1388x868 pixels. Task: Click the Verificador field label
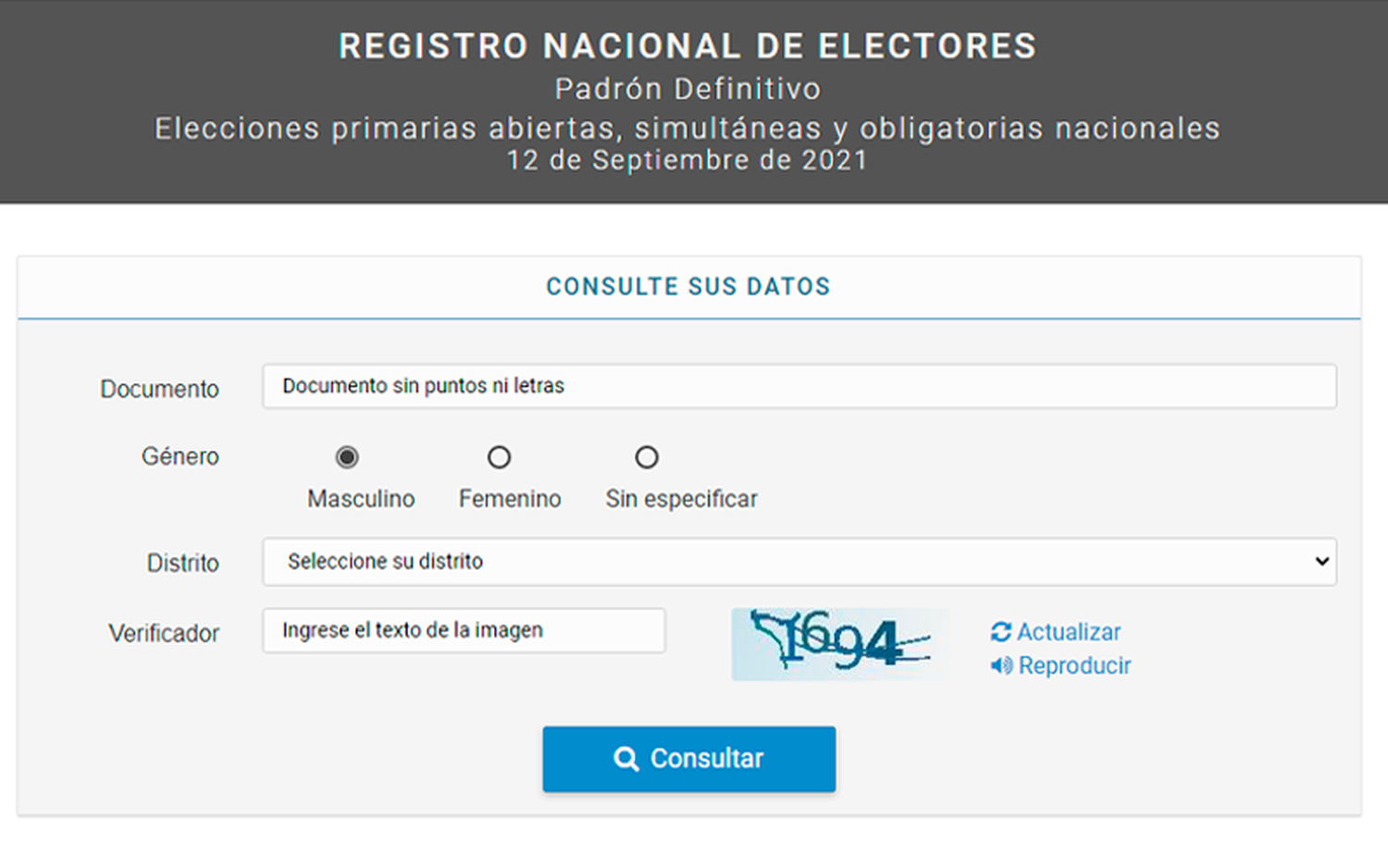pos(164,633)
